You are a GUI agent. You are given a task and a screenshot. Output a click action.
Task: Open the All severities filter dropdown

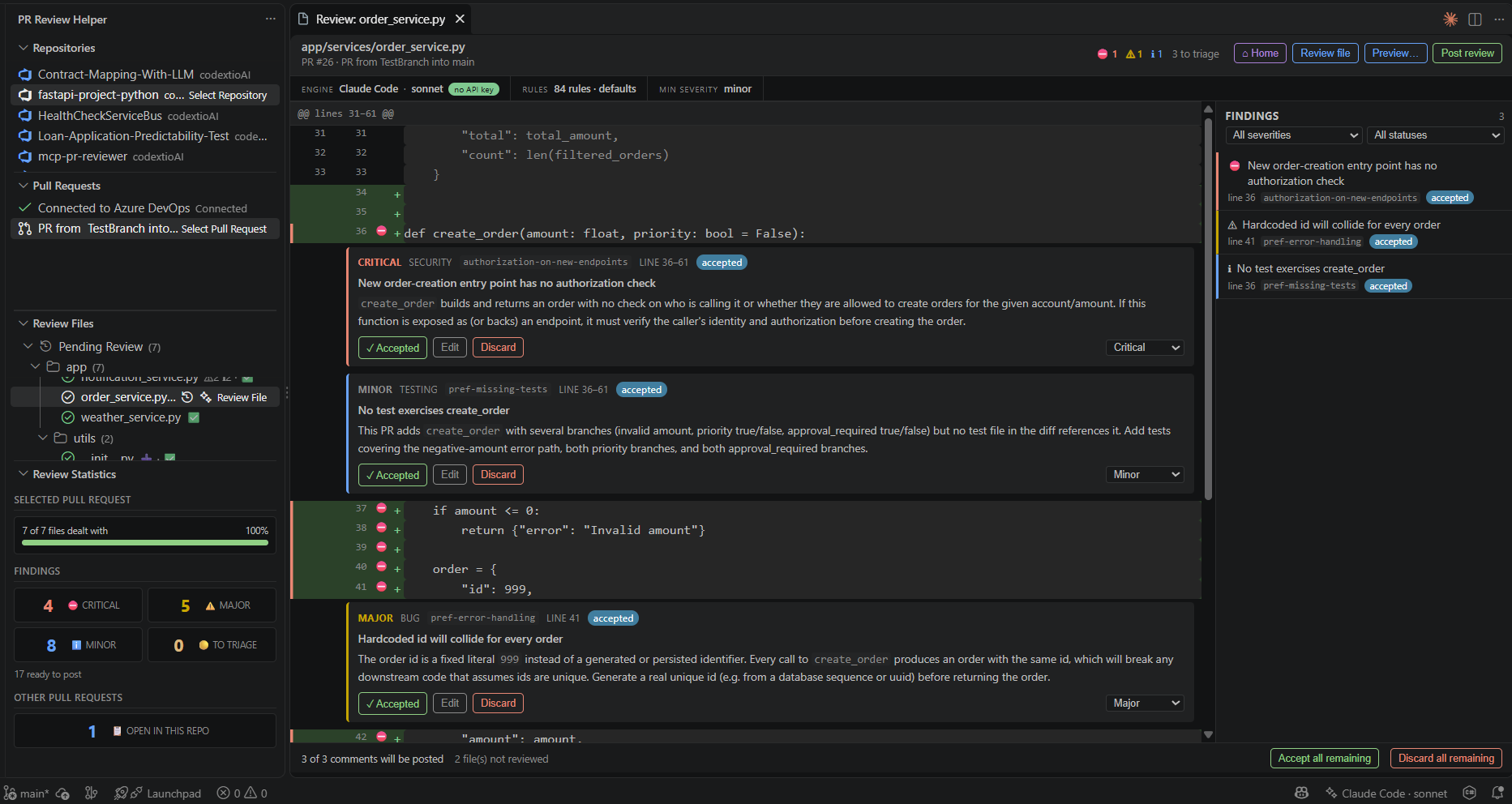click(x=1295, y=135)
